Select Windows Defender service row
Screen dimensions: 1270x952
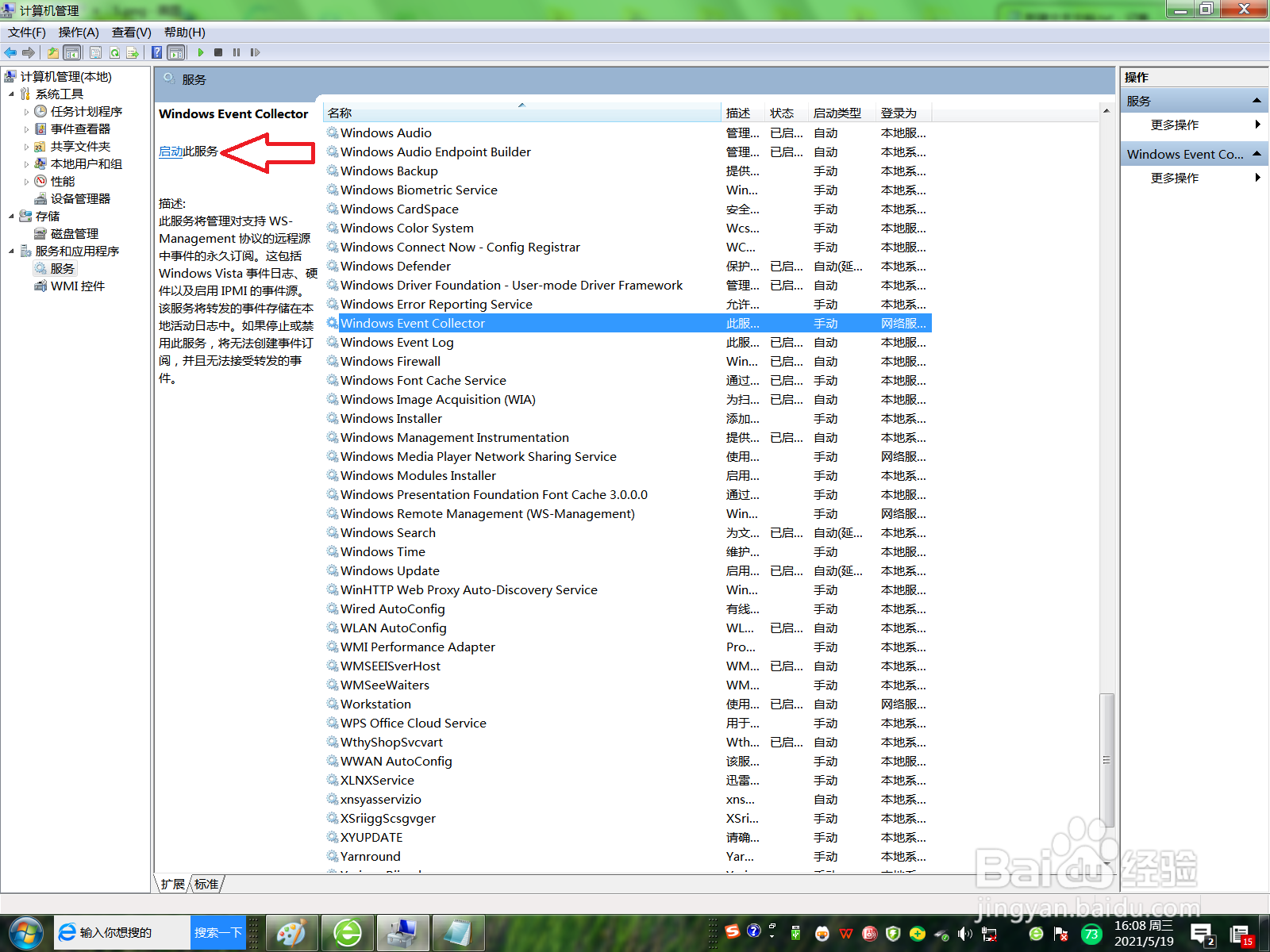pyautogui.click(x=627, y=267)
